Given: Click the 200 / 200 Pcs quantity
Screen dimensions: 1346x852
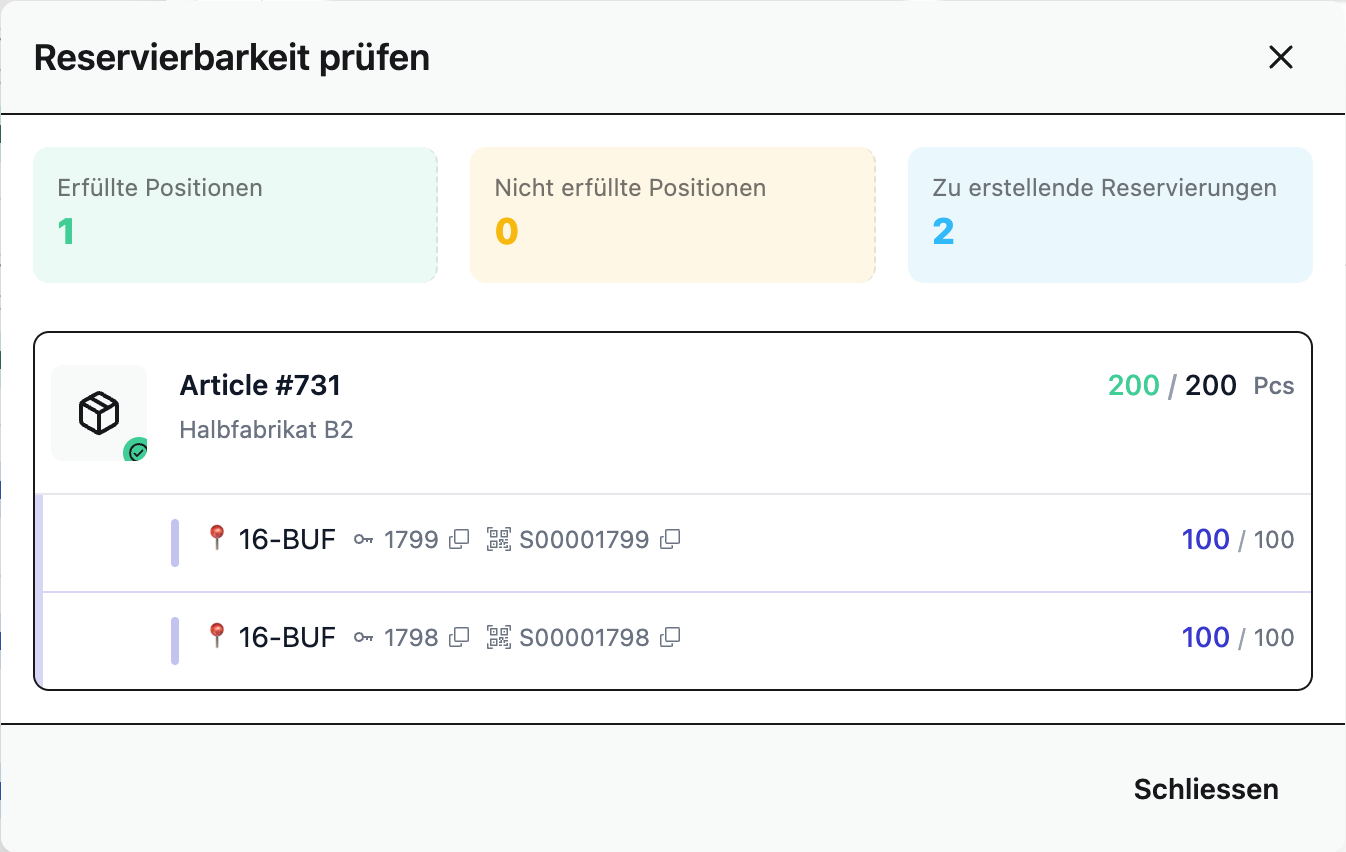Looking at the screenshot, I should [x=1201, y=386].
